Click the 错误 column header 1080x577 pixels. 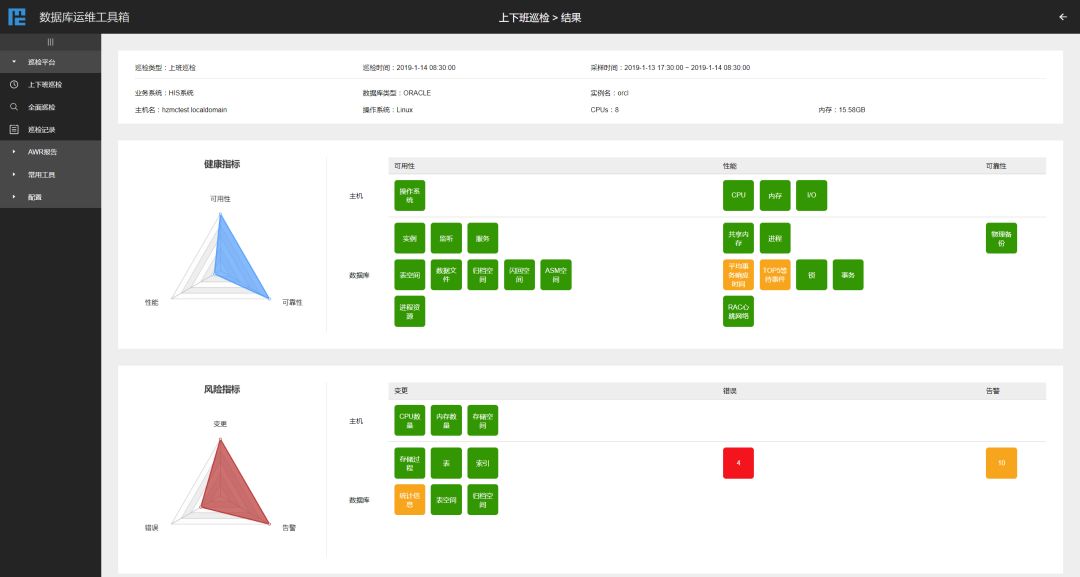(x=730, y=391)
